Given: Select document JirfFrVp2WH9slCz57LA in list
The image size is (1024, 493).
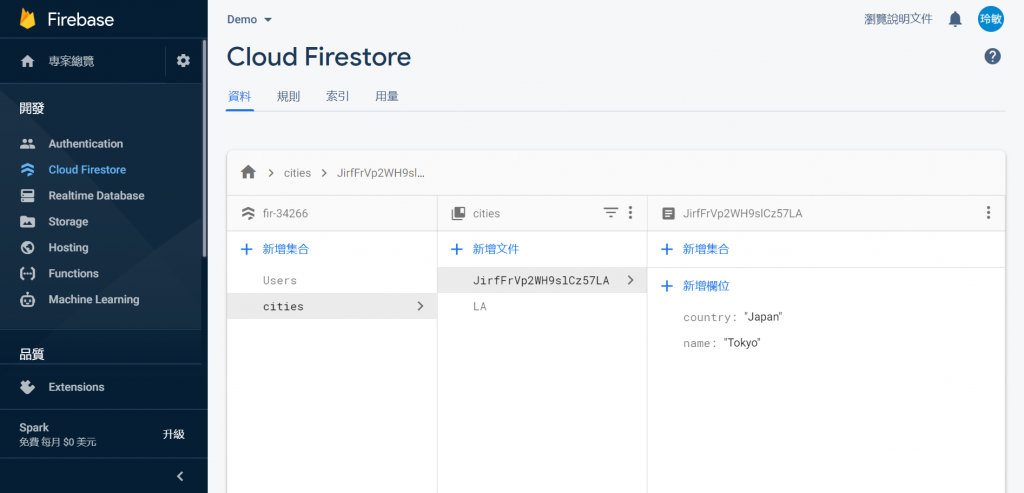Looking at the screenshot, I should click(x=542, y=280).
